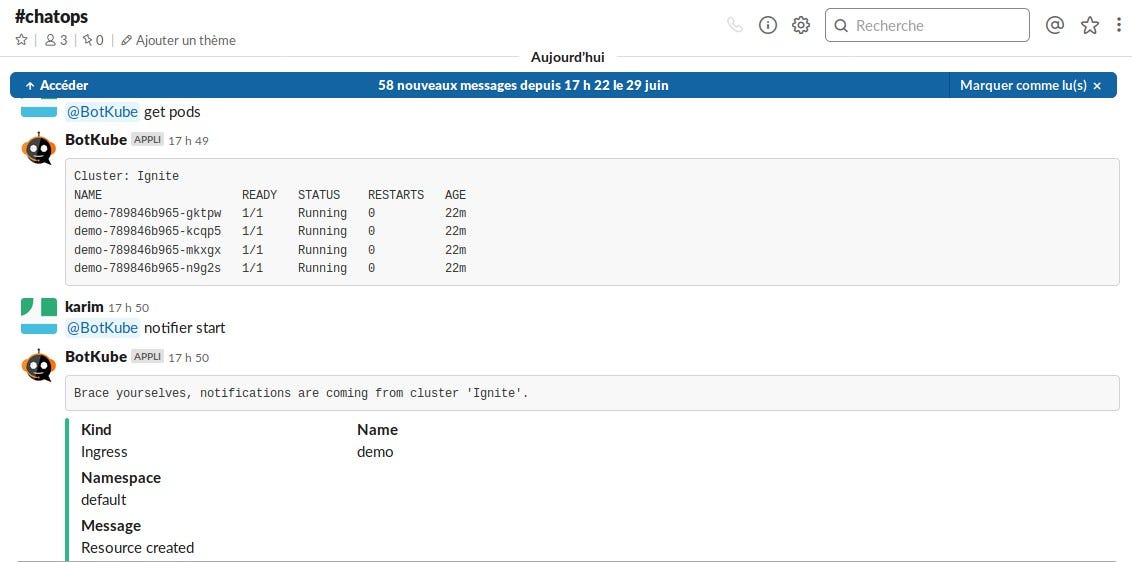Click the RESTARTS column header
Screen dimensions: 1132x562
click(x=396, y=195)
